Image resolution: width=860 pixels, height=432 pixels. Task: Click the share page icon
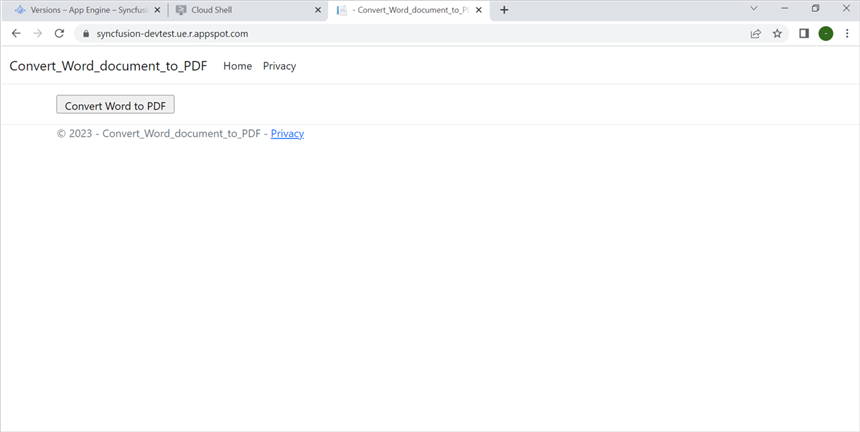[756, 33]
